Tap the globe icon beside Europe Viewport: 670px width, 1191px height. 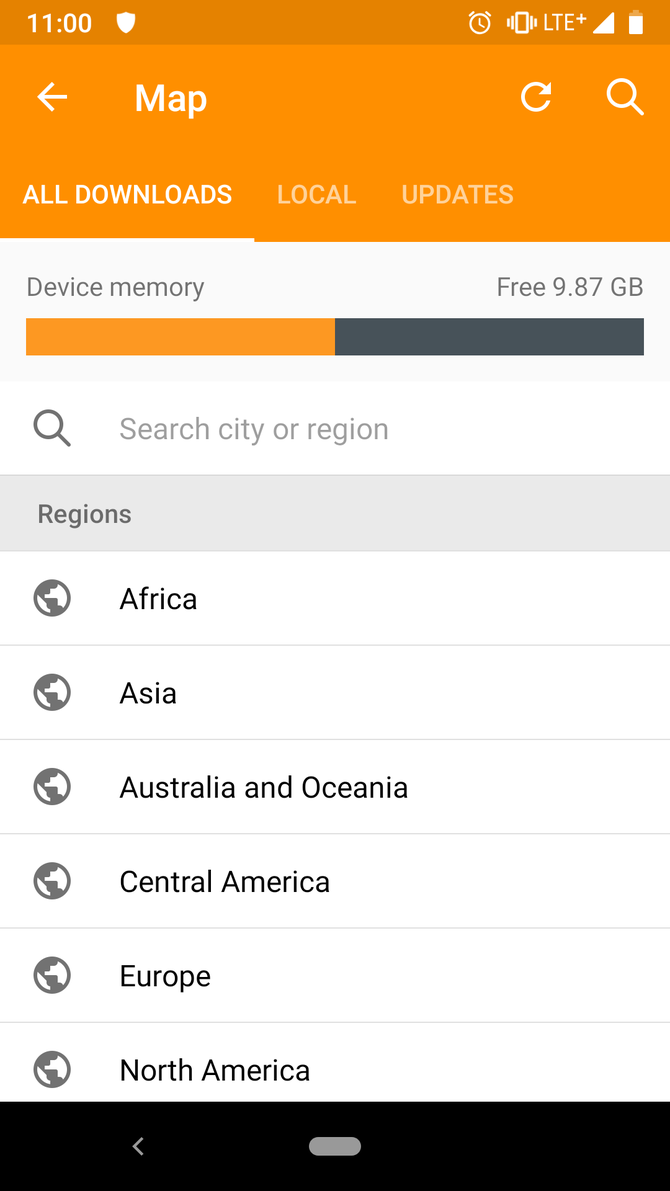(x=52, y=975)
